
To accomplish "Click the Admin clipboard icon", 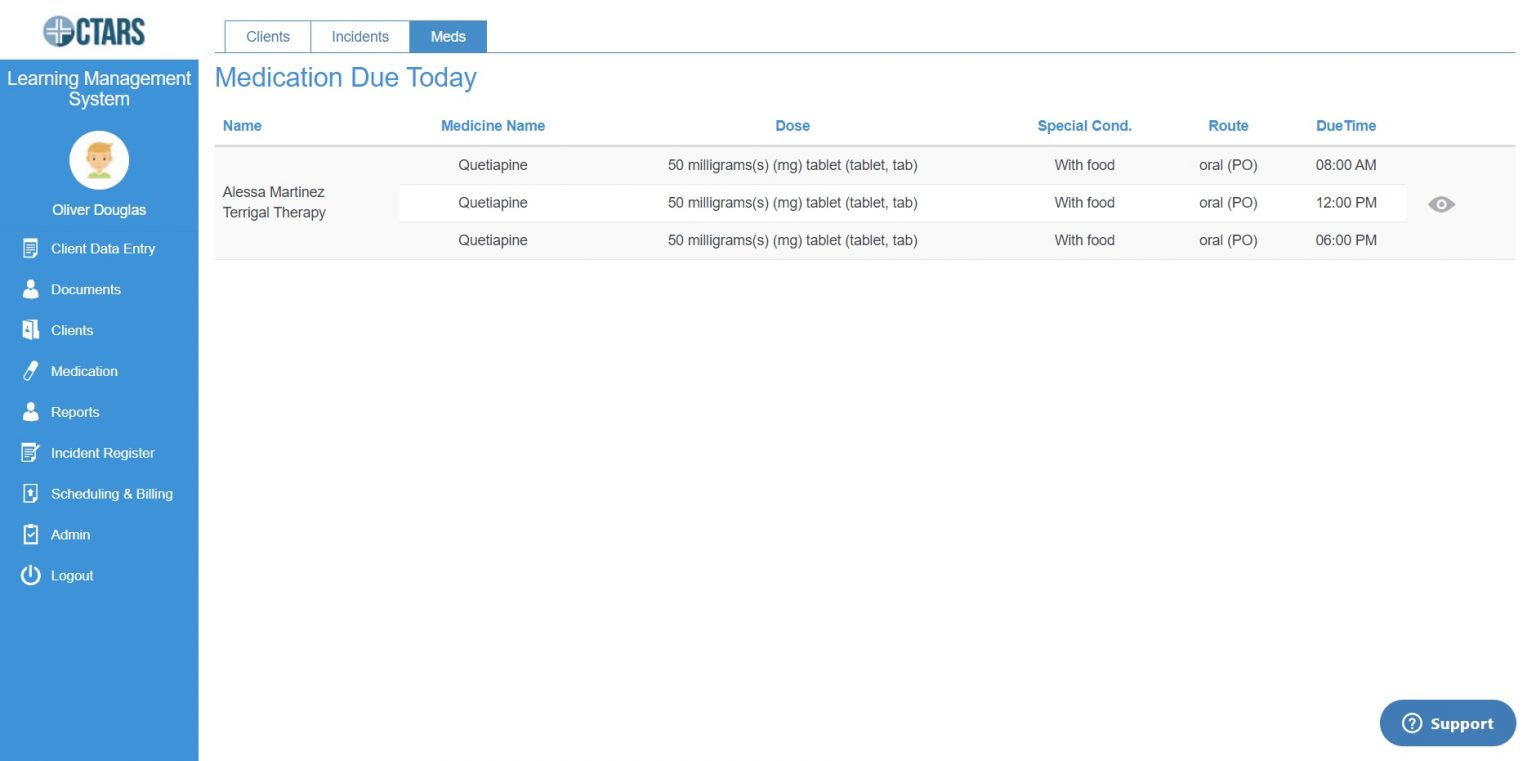I will point(30,535).
